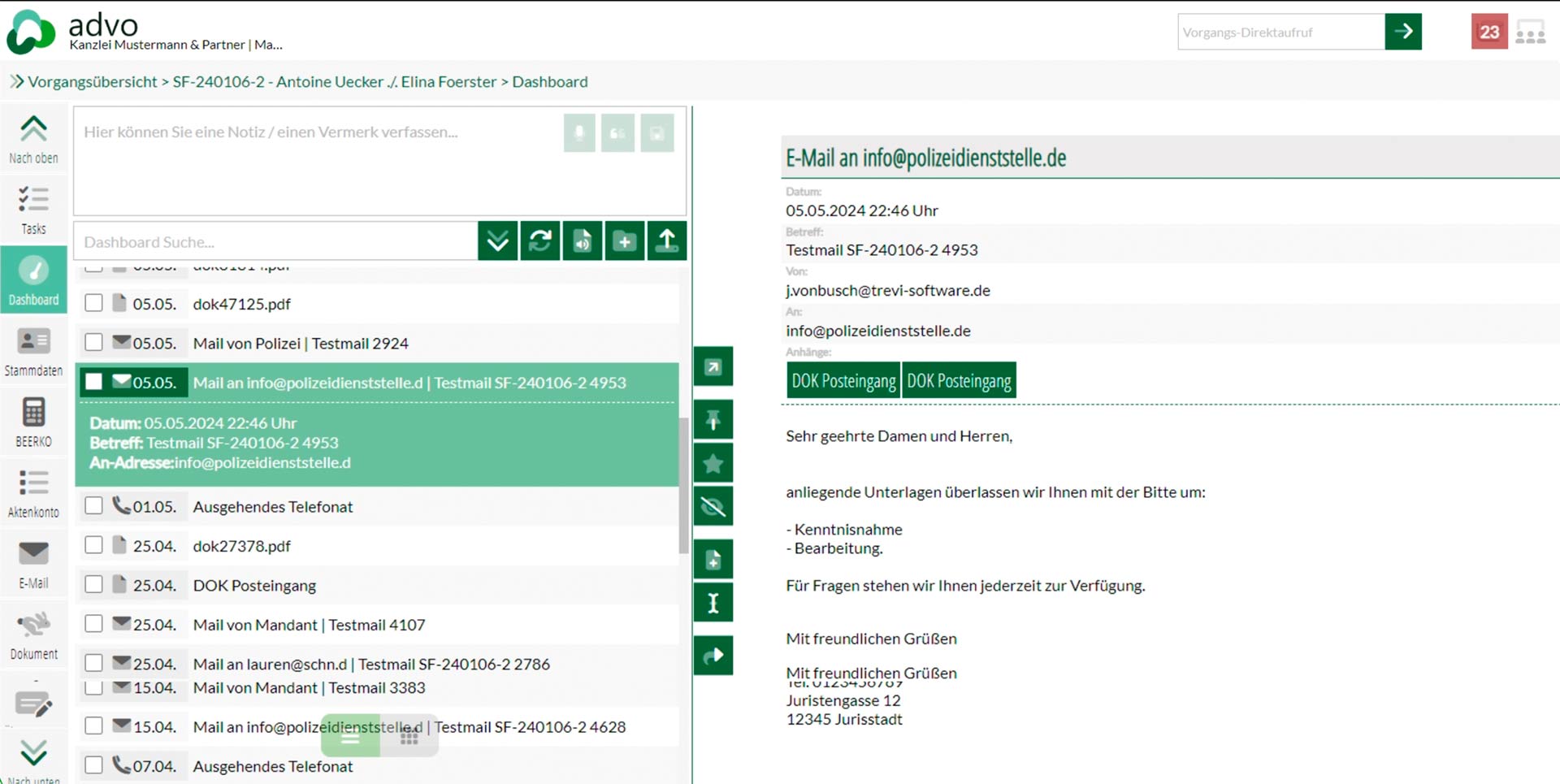Open email in new window icon
The image size is (1560, 784).
(713, 367)
